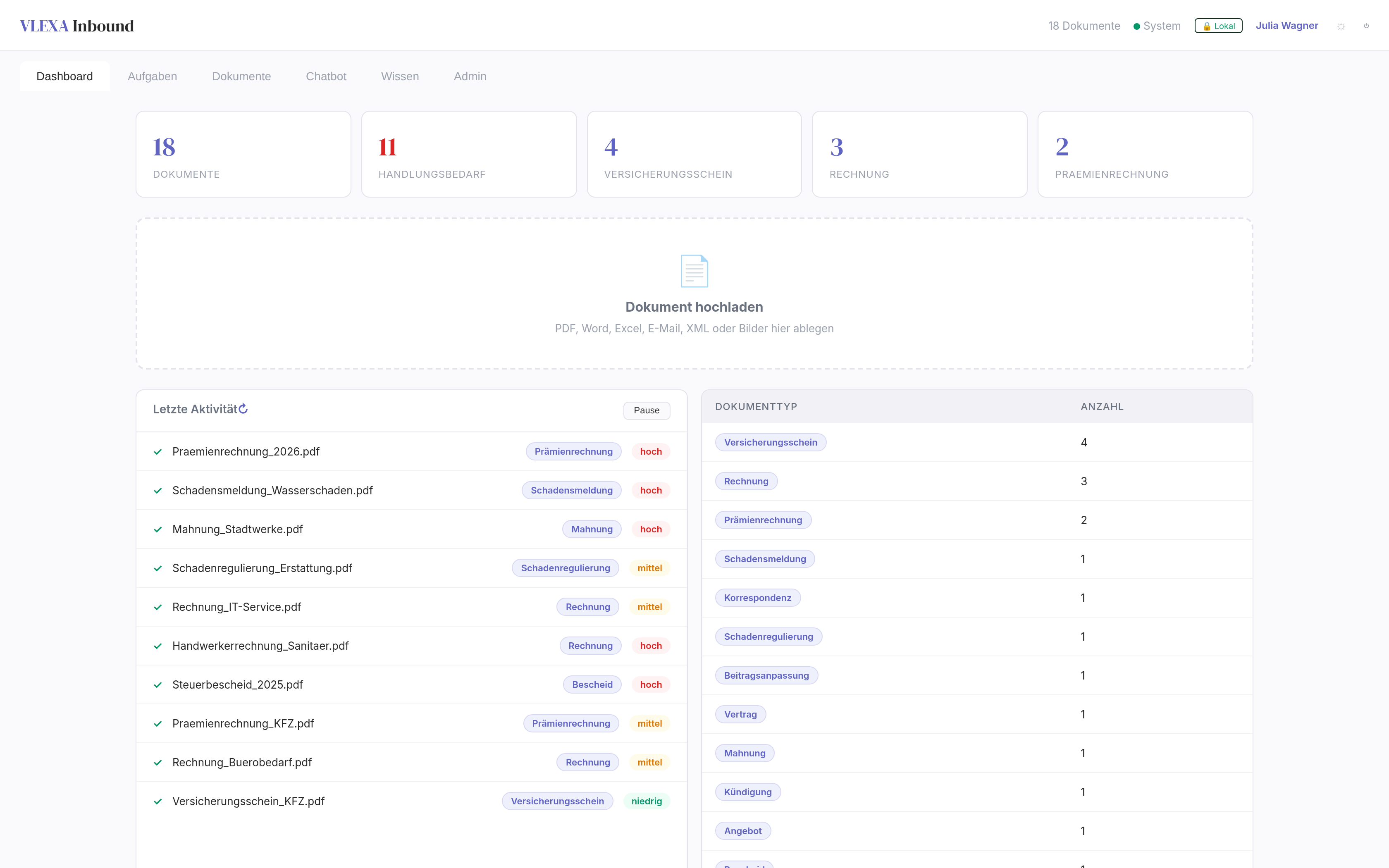The image size is (1389, 868).
Task: Open the 3 Rechnung stat card
Action: [x=919, y=155]
